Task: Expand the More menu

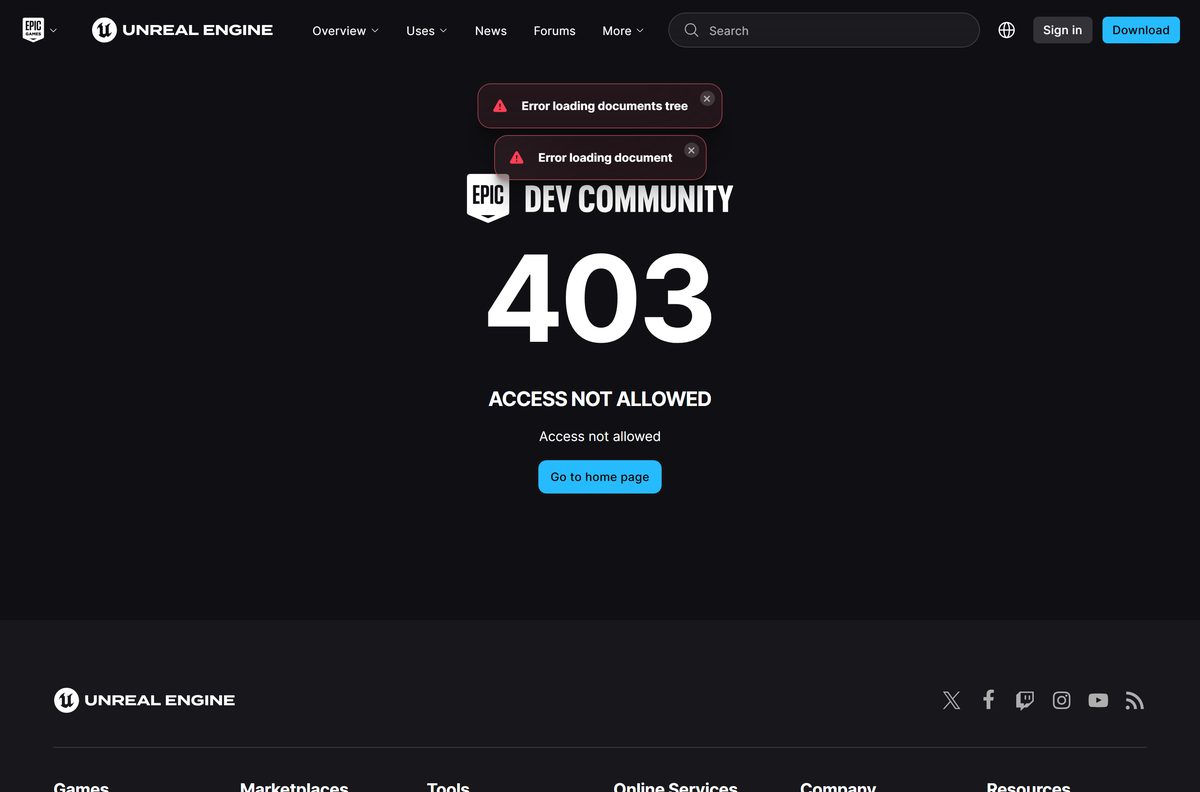Action: tap(623, 31)
